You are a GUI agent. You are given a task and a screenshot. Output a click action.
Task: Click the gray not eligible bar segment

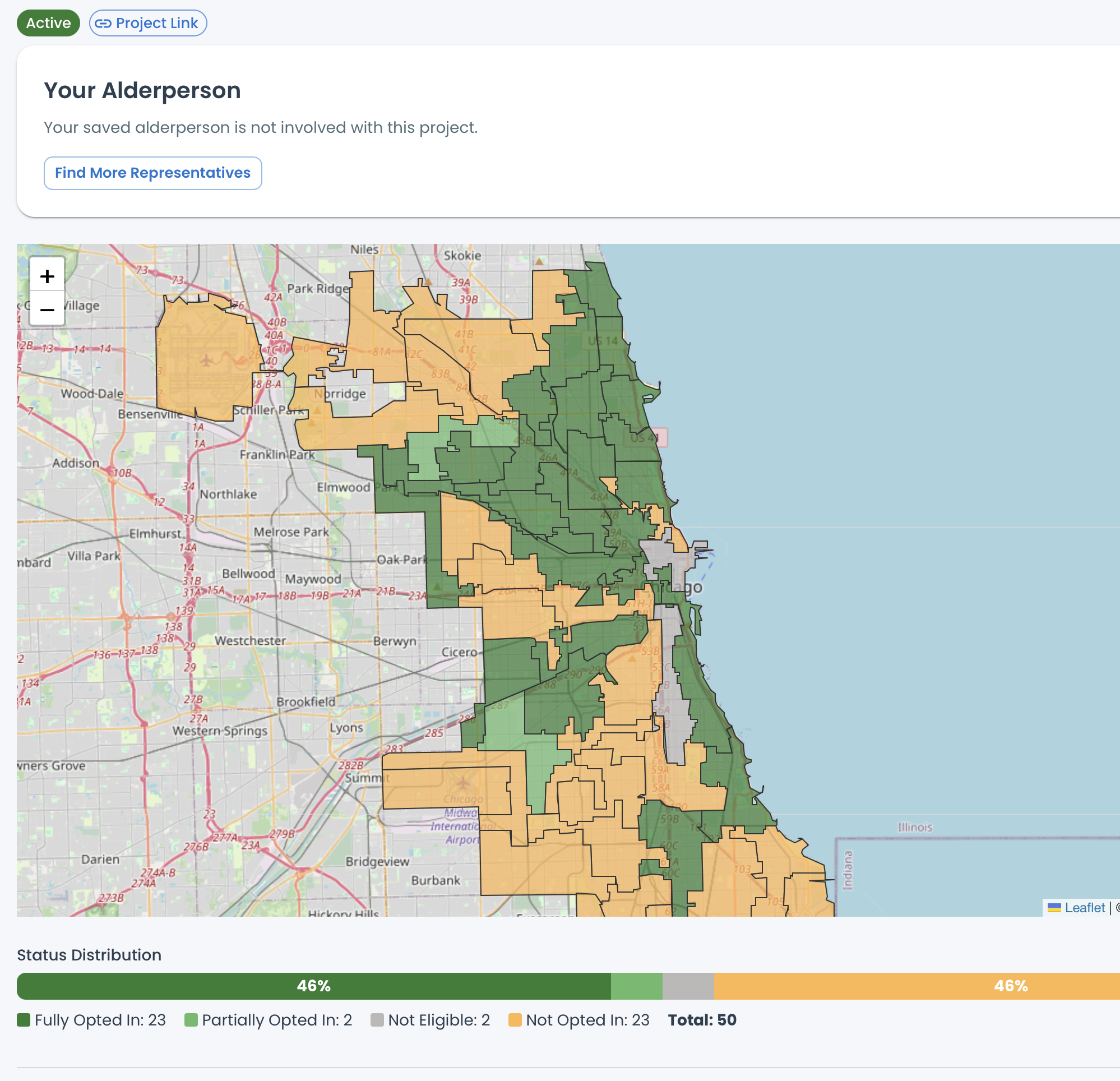tap(687, 986)
